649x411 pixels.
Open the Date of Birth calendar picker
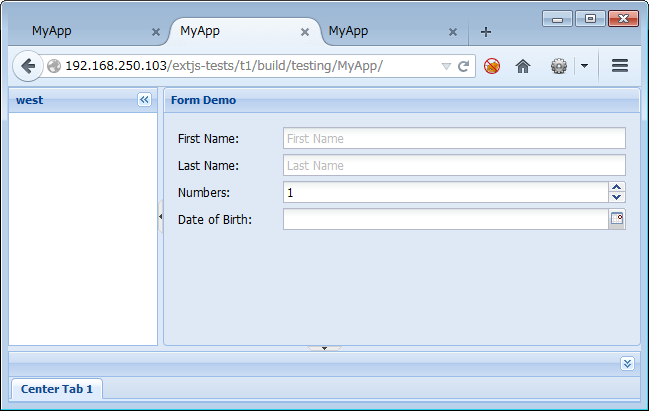coord(617,219)
